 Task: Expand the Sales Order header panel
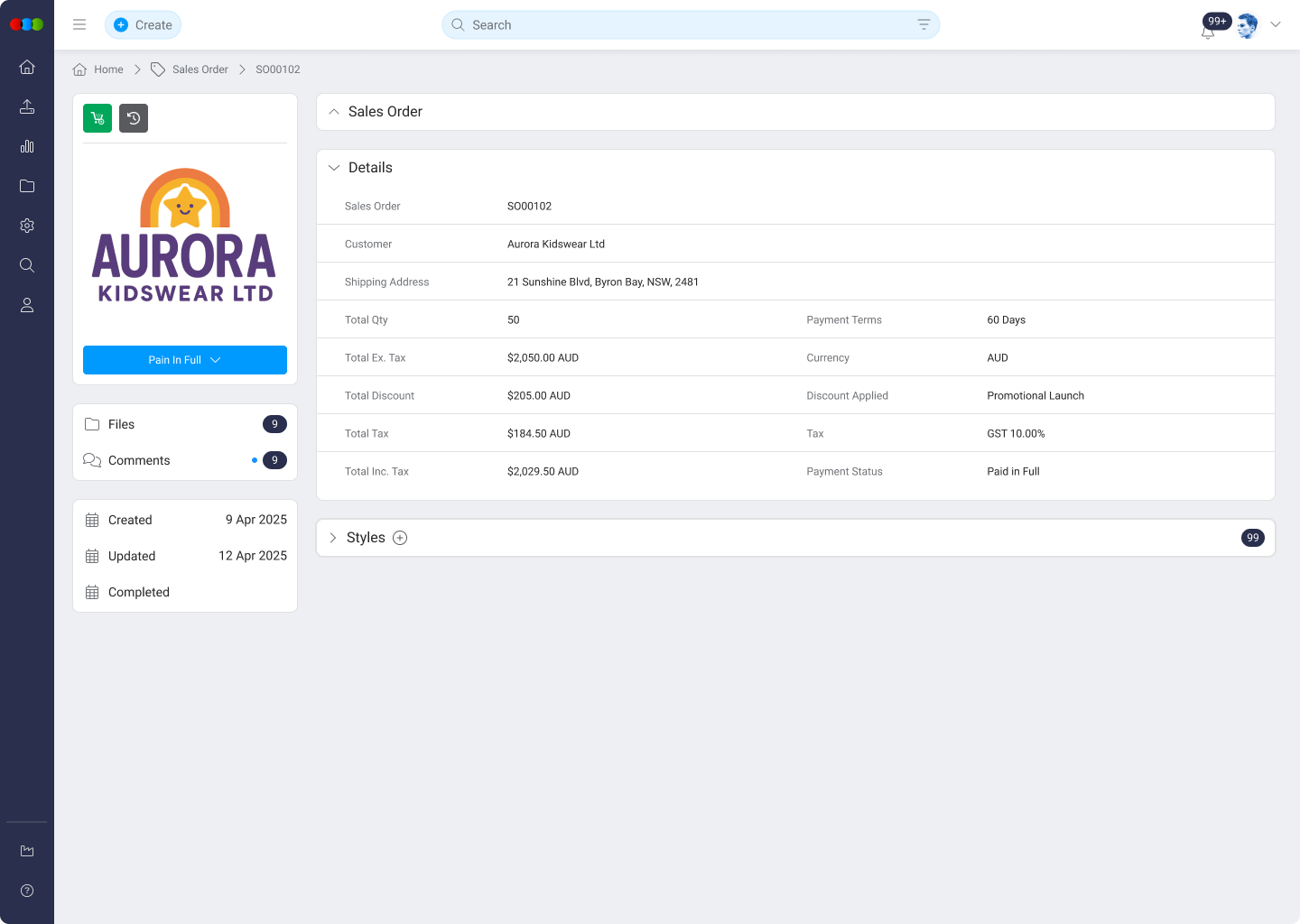tap(334, 112)
